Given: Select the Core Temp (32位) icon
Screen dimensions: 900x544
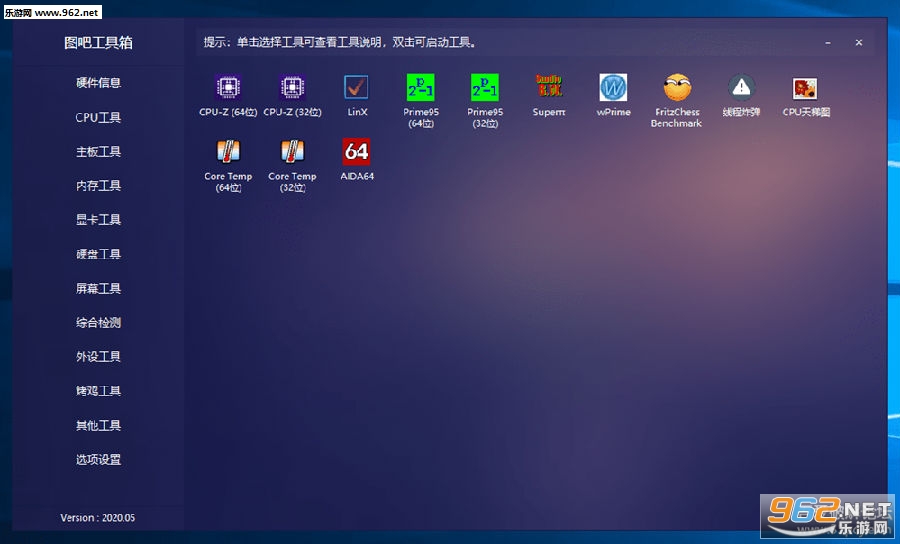Looking at the screenshot, I should (292, 151).
